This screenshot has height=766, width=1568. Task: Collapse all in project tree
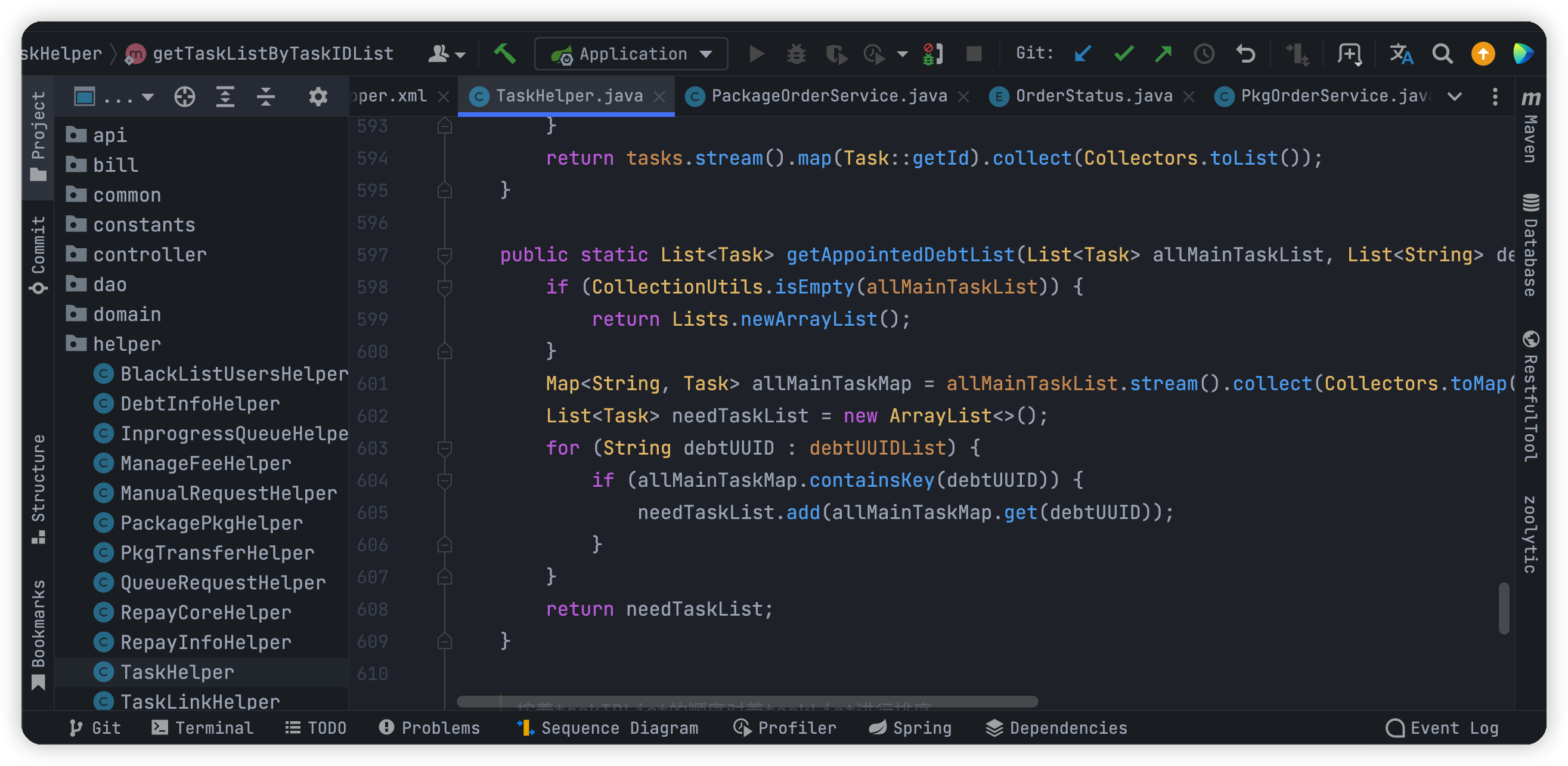(x=266, y=96)
